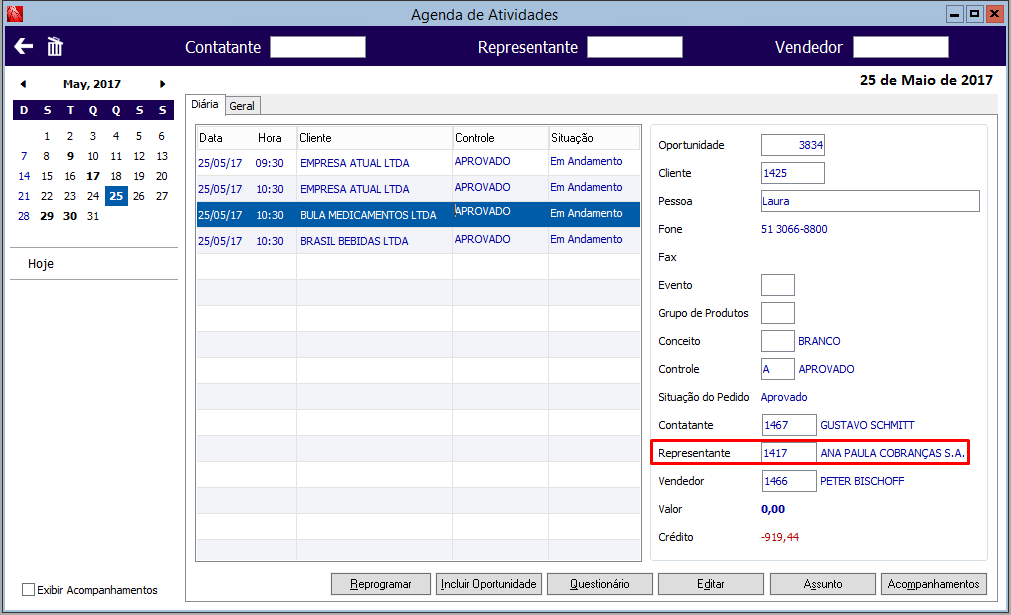Viewport: 1011px width, 615px height.
Task: Click the application logo icon in title bar
Action: (x=14, y=14)
